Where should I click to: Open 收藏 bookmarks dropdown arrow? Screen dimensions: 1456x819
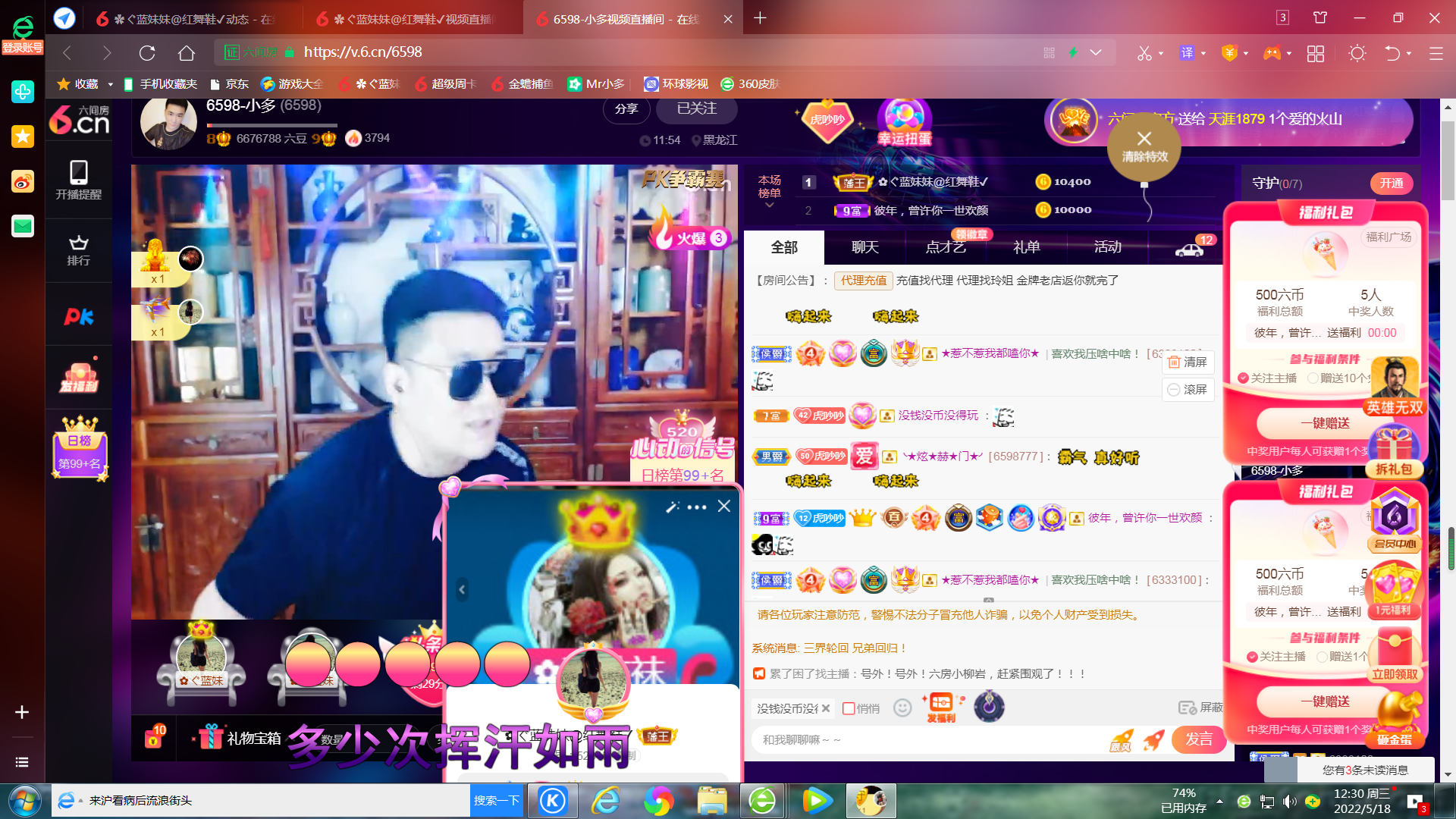tap(111, 84)
